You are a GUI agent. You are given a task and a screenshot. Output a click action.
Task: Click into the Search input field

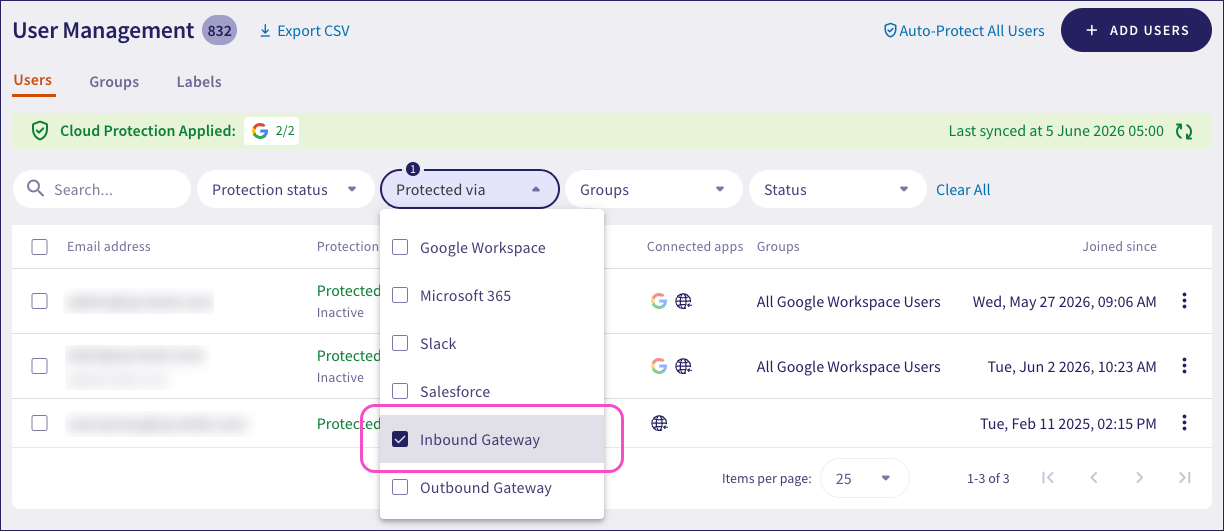coord(103,189)
